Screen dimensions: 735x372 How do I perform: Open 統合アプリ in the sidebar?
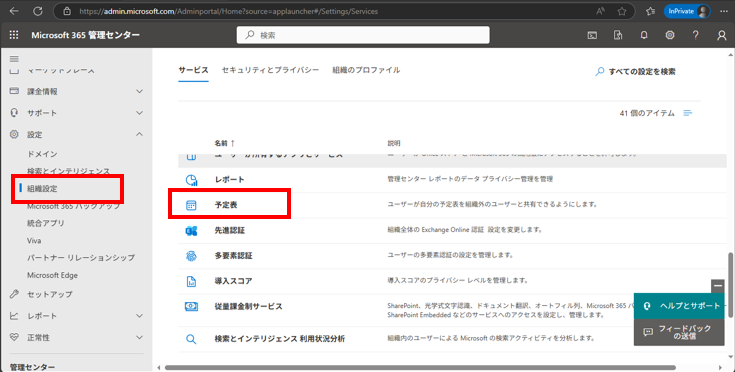[45, 223]
